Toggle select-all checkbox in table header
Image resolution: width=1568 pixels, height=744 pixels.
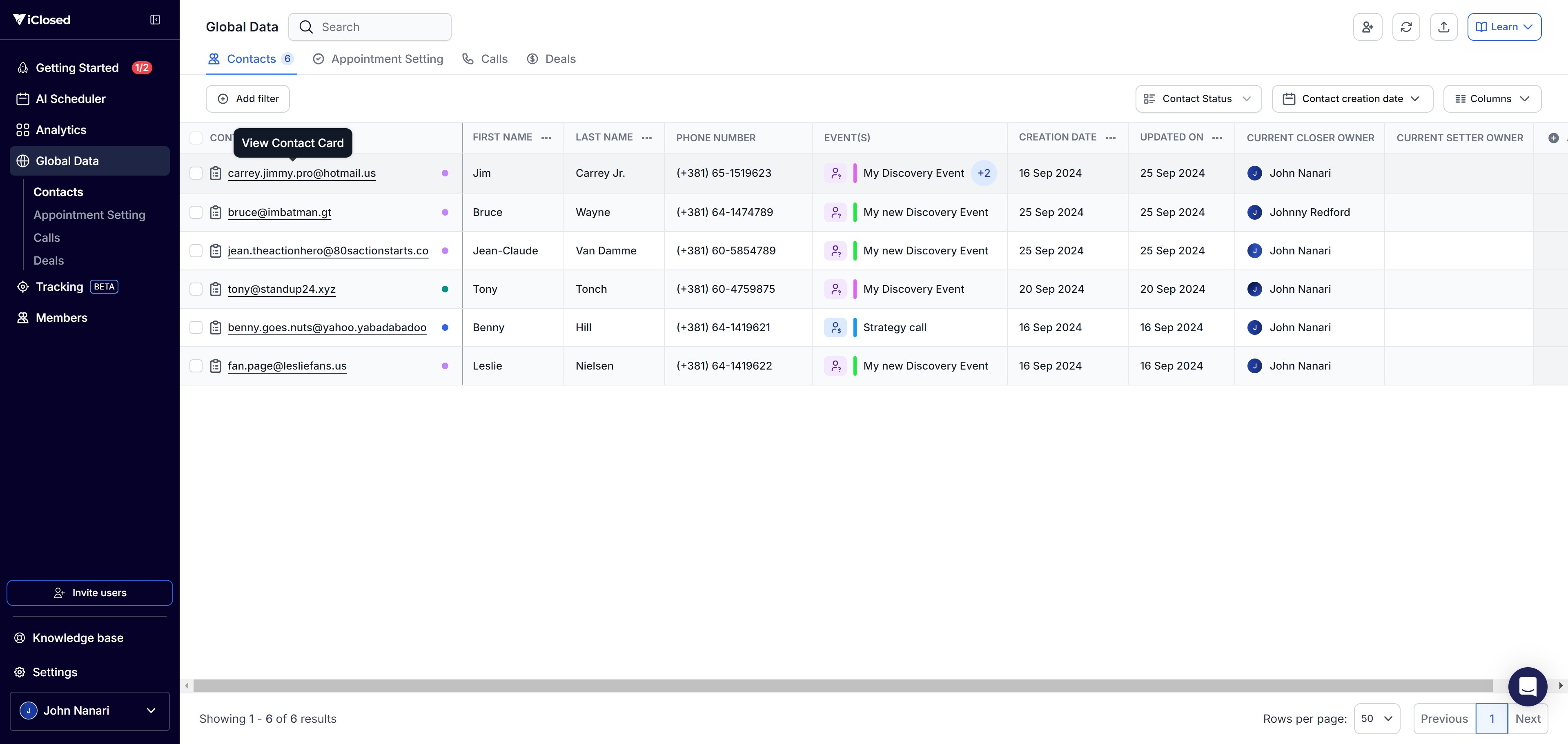coord(196,138)
